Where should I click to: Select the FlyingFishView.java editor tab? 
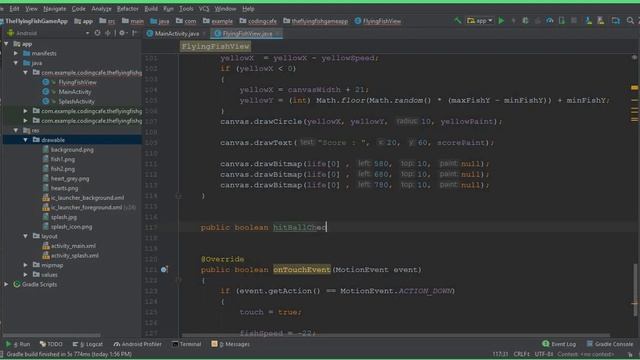tap(247, 33)
